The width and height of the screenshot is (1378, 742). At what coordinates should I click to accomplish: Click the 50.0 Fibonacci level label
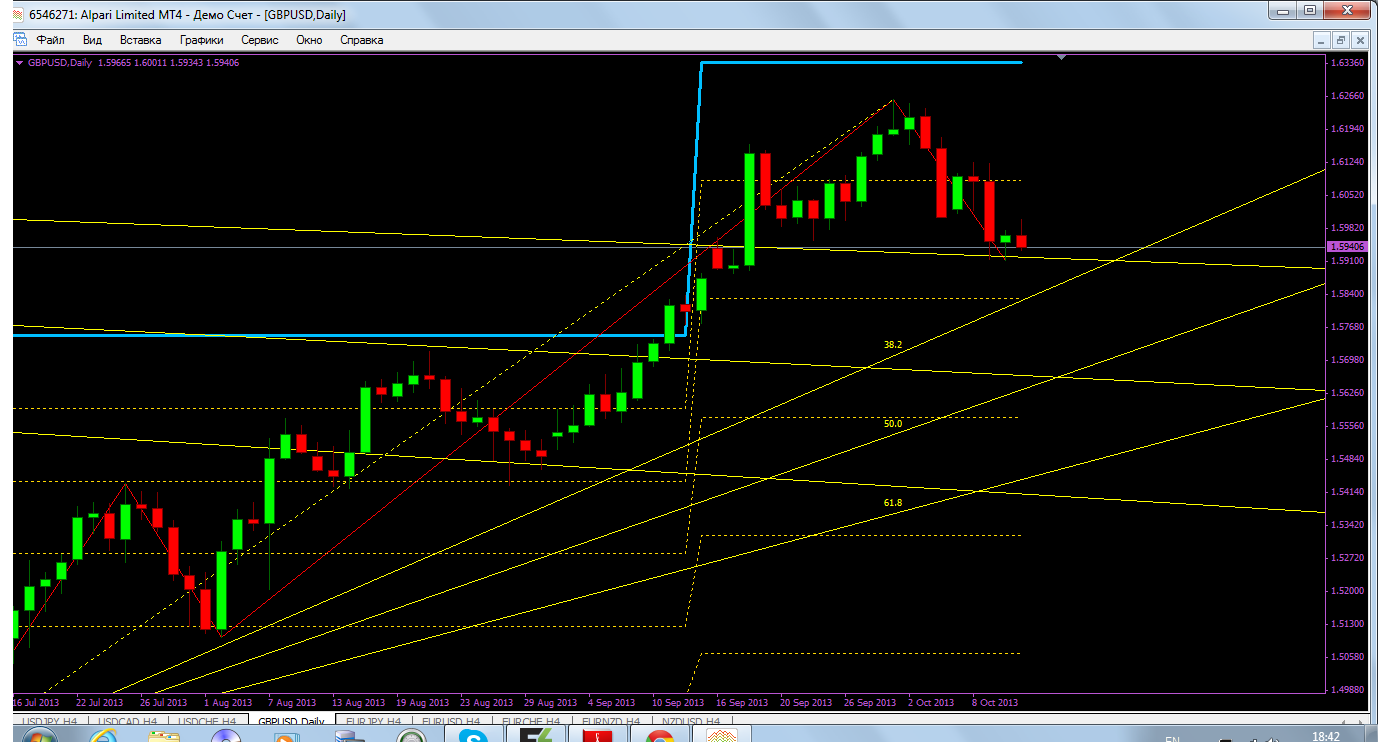[892, 424]
